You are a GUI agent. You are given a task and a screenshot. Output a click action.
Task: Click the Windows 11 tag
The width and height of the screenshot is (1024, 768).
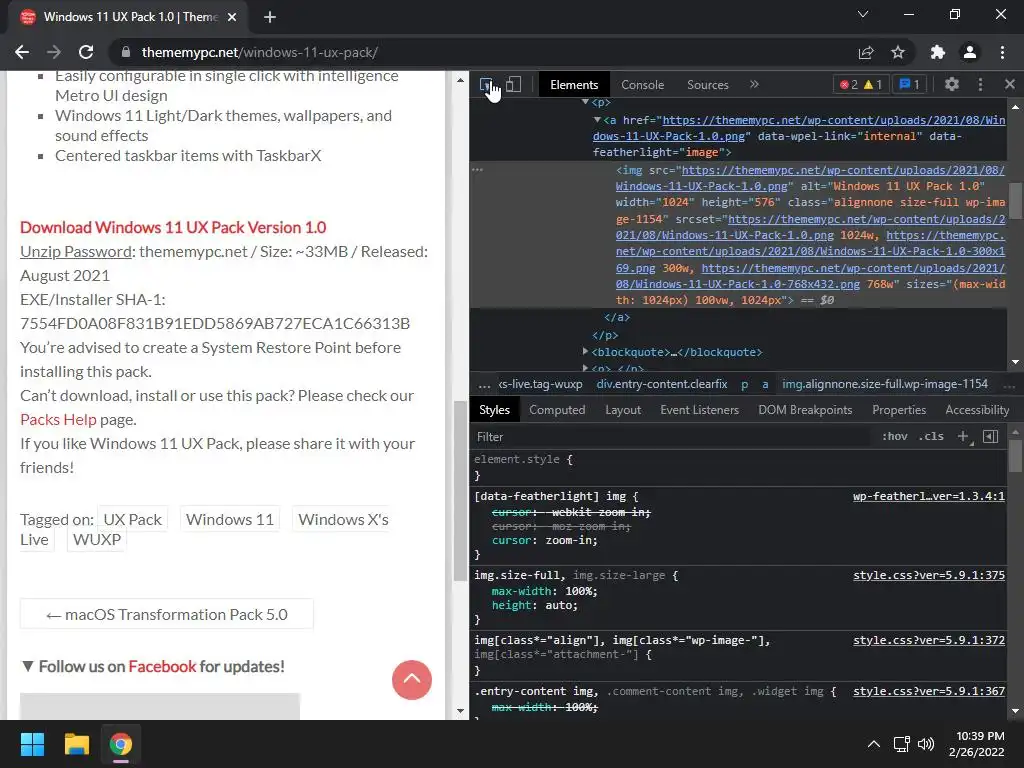[x=230, y=519]
